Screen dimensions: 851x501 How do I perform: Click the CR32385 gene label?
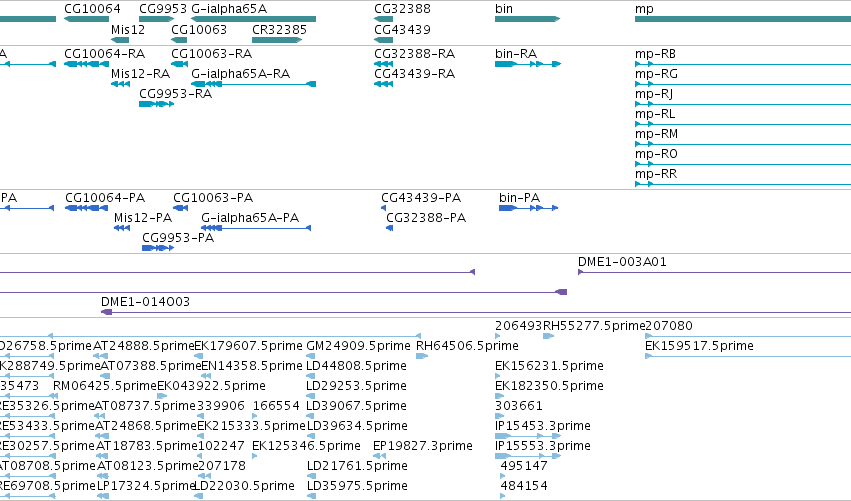coord(279,29)
